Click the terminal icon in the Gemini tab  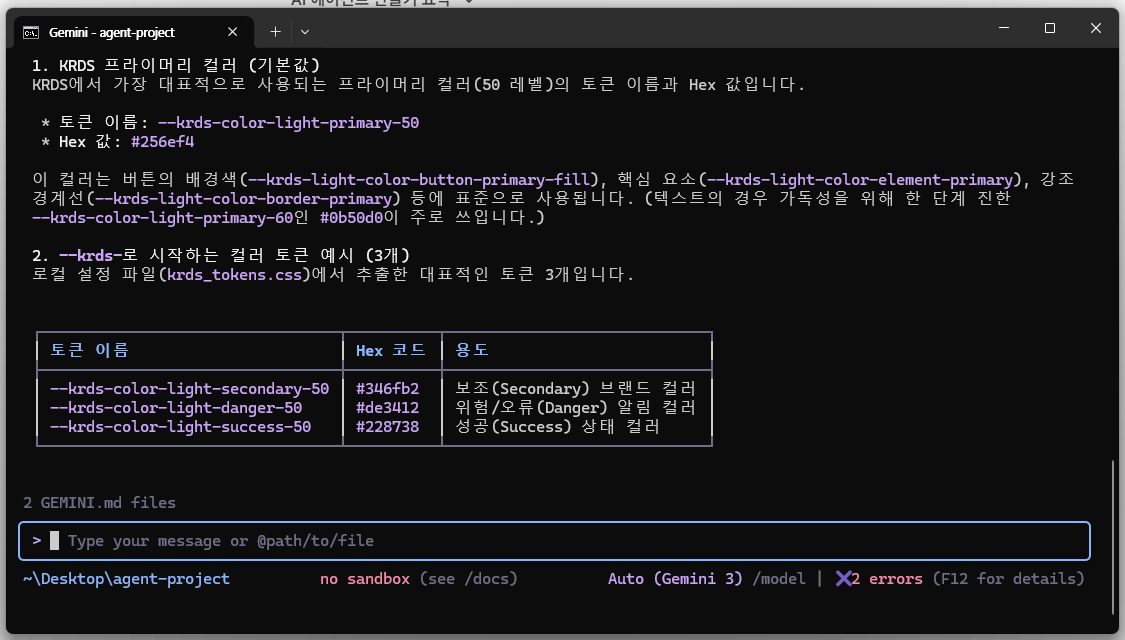32,32
